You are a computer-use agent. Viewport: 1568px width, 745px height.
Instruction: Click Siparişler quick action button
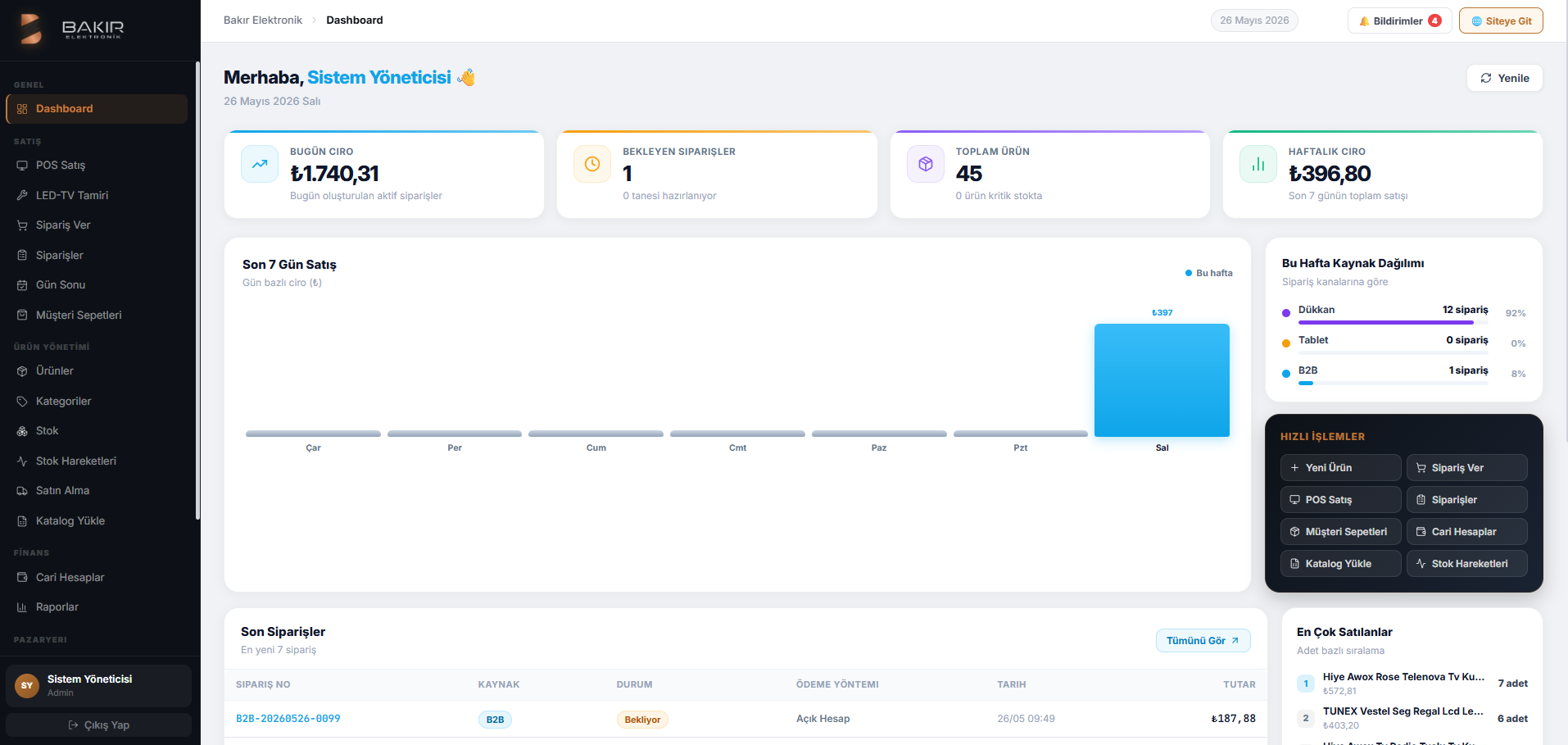(1466, 500)
